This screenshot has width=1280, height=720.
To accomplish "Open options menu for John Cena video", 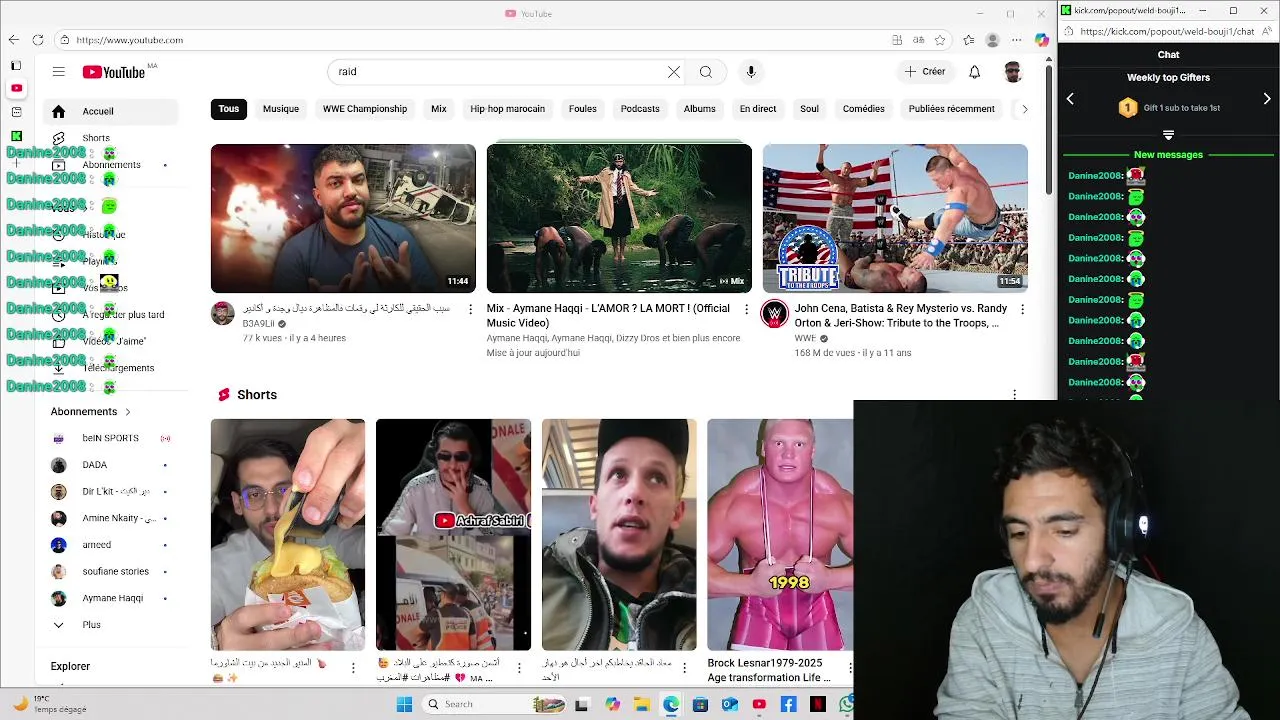I will (1022, 310).
